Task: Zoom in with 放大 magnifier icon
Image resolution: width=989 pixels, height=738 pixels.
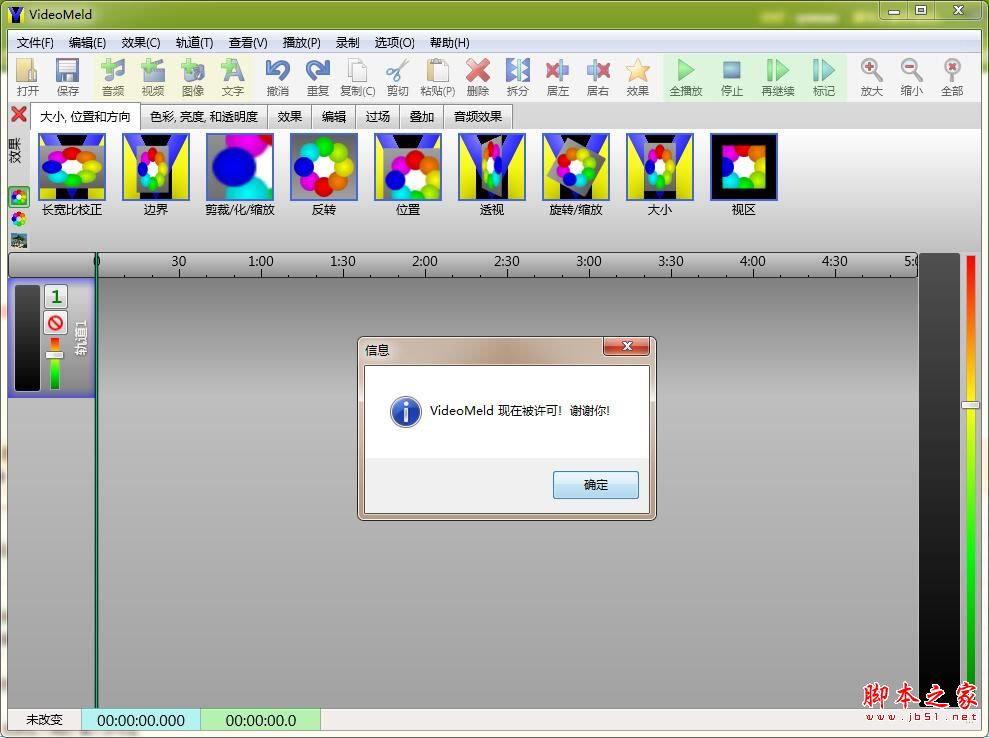Action: tap(871, 77)
